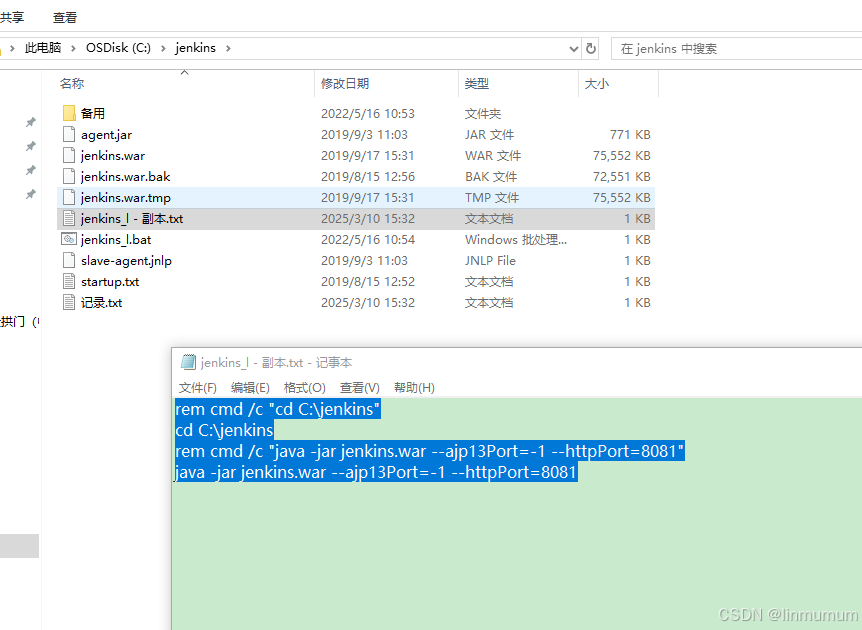This screenshot has width=862, height=630.
Task: Select file name jenkins.war
Action: pyautogui.click(x=113, y=156)
